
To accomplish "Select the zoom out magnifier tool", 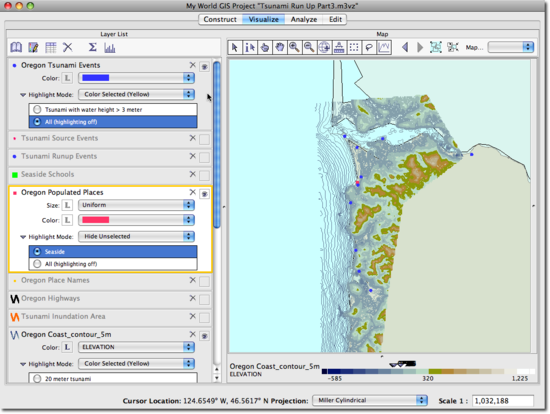I will pos(309,47).
